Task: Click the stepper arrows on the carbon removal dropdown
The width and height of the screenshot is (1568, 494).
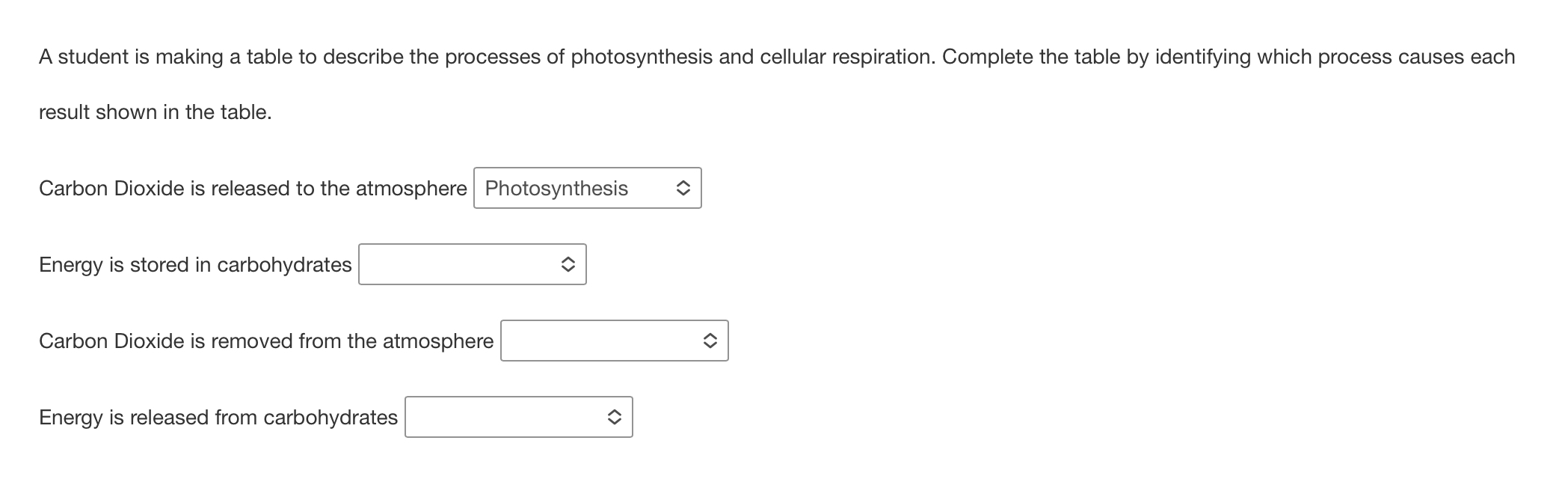Action: tap(710, 341)
